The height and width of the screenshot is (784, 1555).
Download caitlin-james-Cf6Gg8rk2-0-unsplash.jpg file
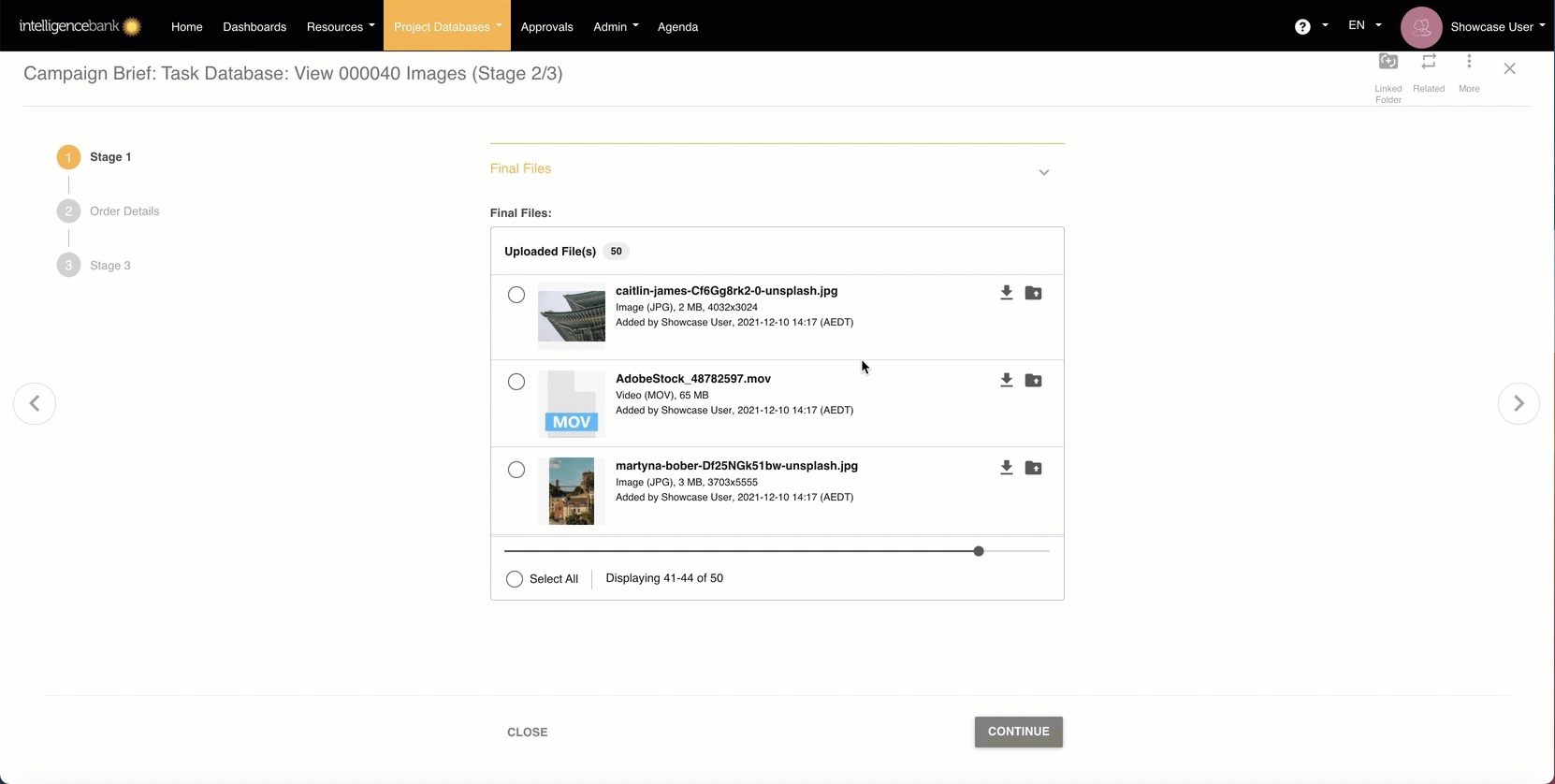1006,293
